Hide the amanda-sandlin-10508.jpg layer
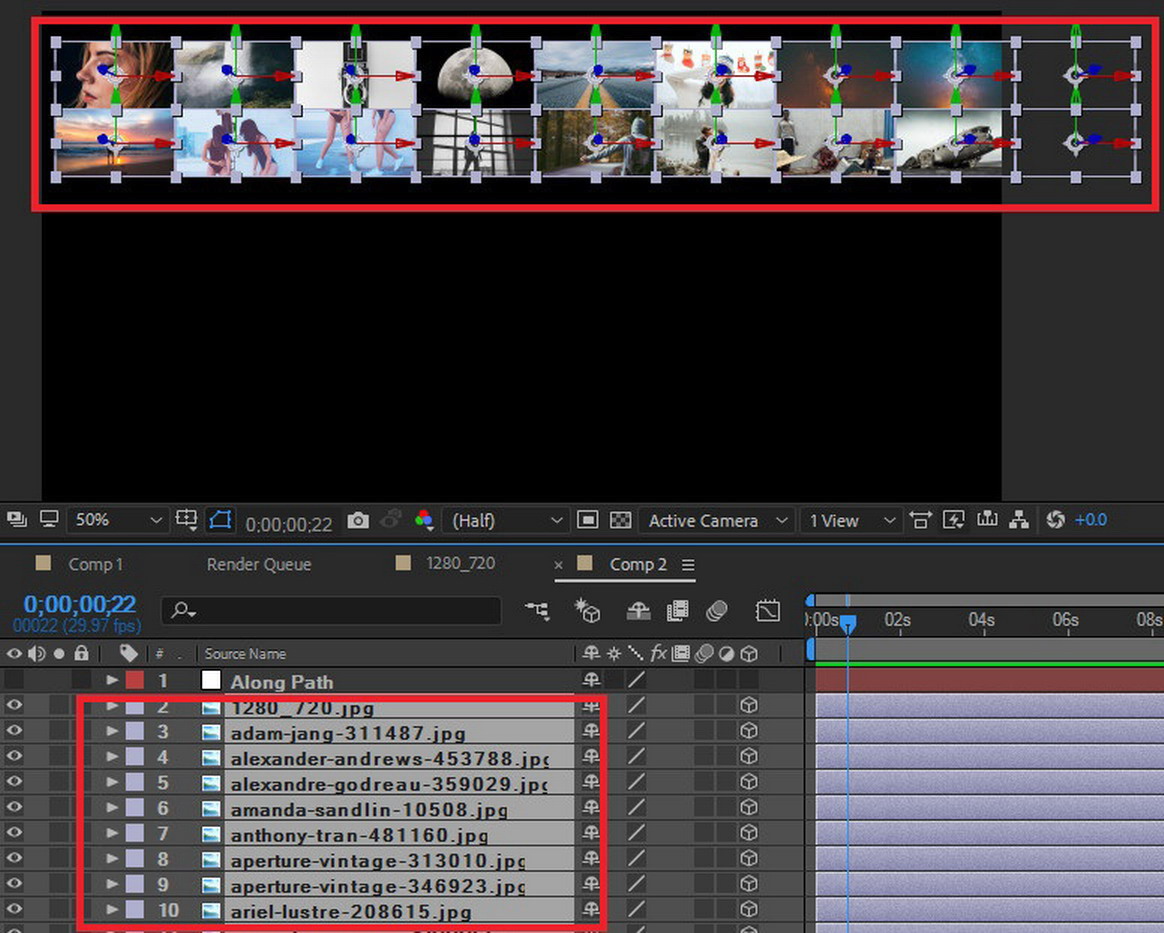The width and height of the screenshot is (1164, 933). (14, 808)
